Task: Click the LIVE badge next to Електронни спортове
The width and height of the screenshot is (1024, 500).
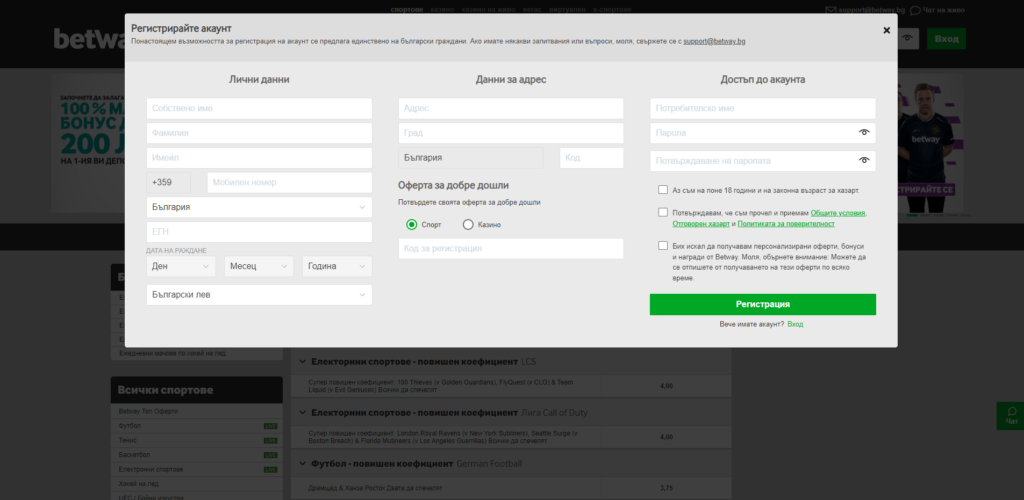Action: click(270, 469)
